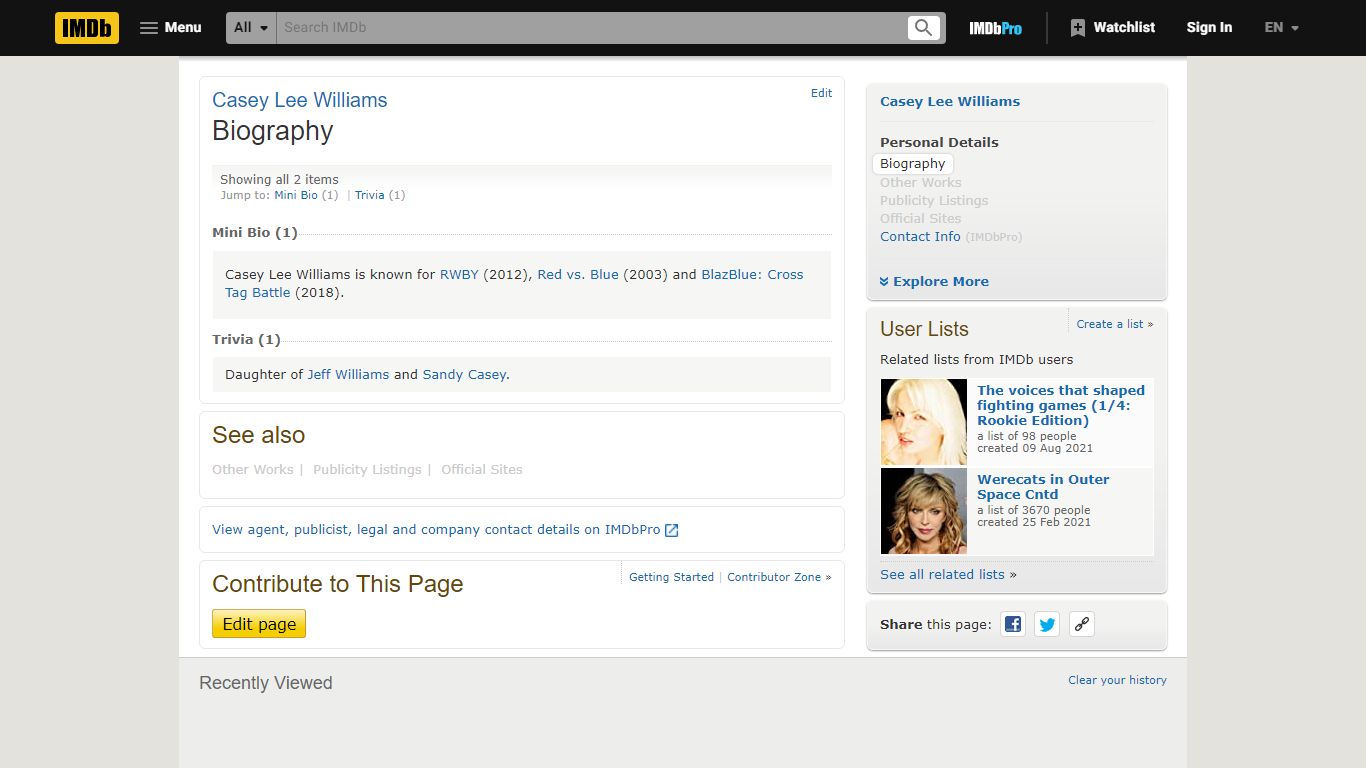
Task: Expand the Explore More section
Action: pyautogui.click(x=934, y=282)
